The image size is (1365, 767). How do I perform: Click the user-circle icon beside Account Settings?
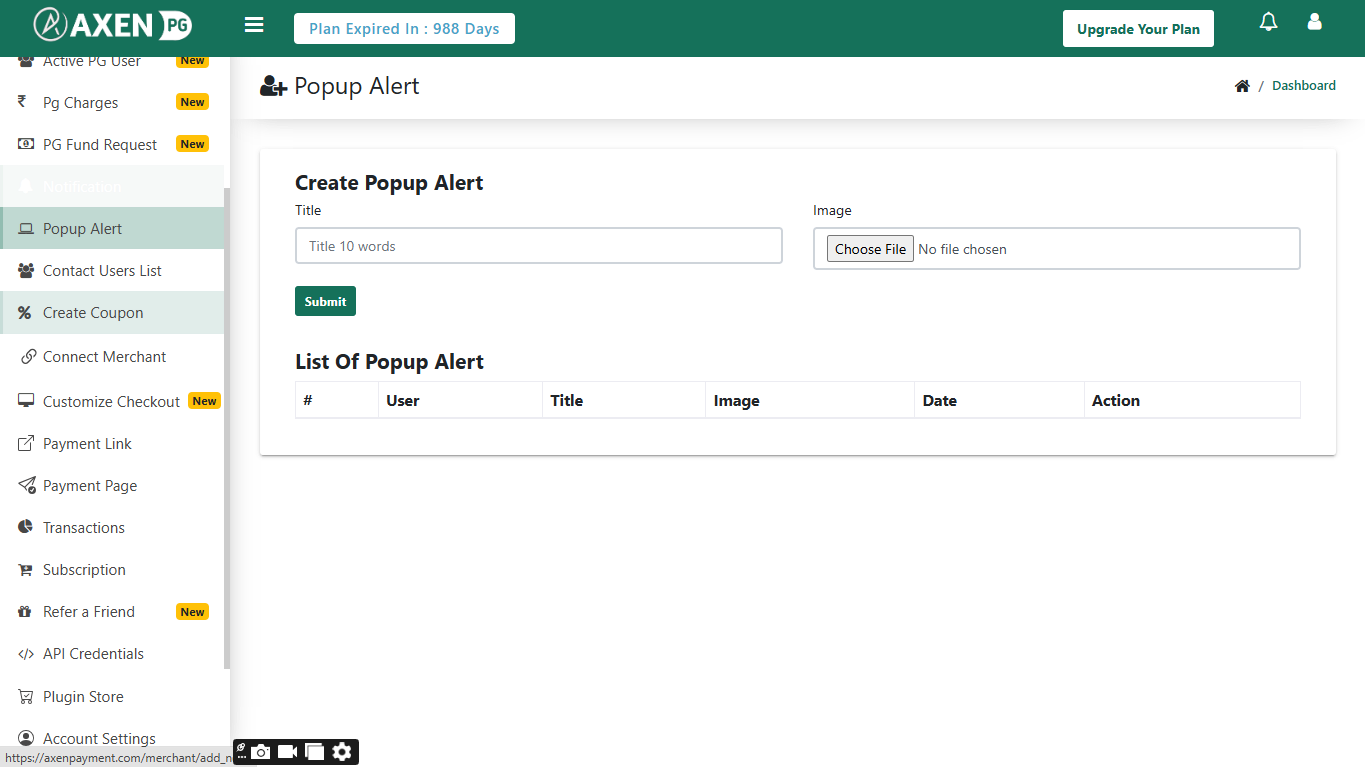click(26, 738)
